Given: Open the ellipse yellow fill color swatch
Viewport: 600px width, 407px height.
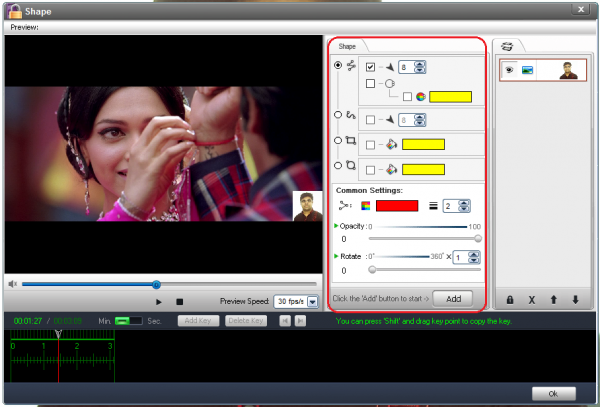Looking at the screenshot, I should (423, 169).
